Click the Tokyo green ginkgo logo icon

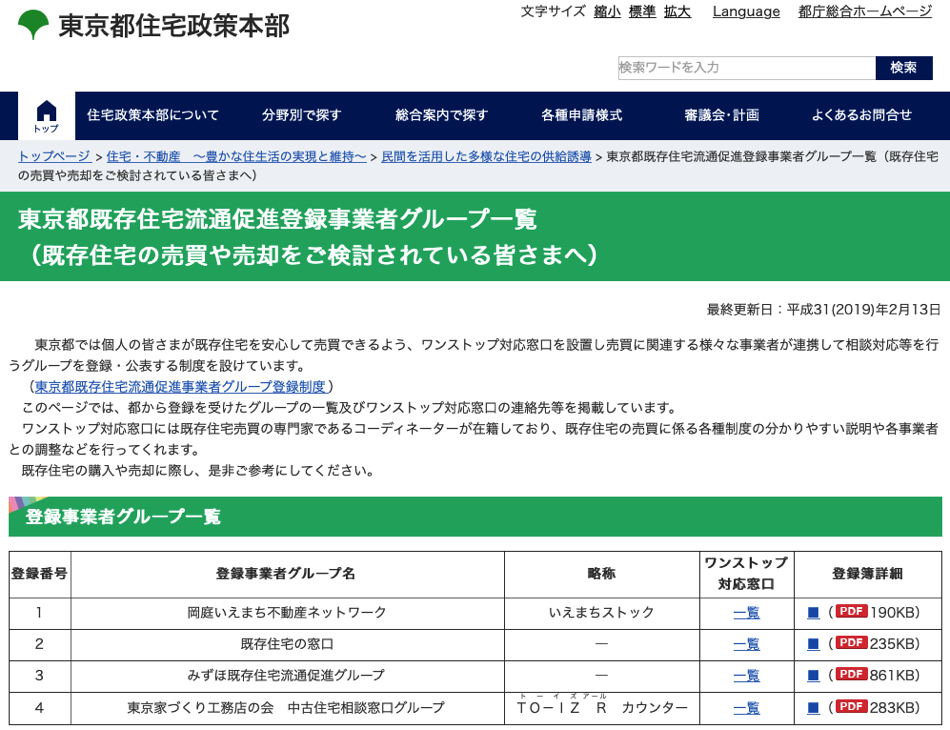33,24
